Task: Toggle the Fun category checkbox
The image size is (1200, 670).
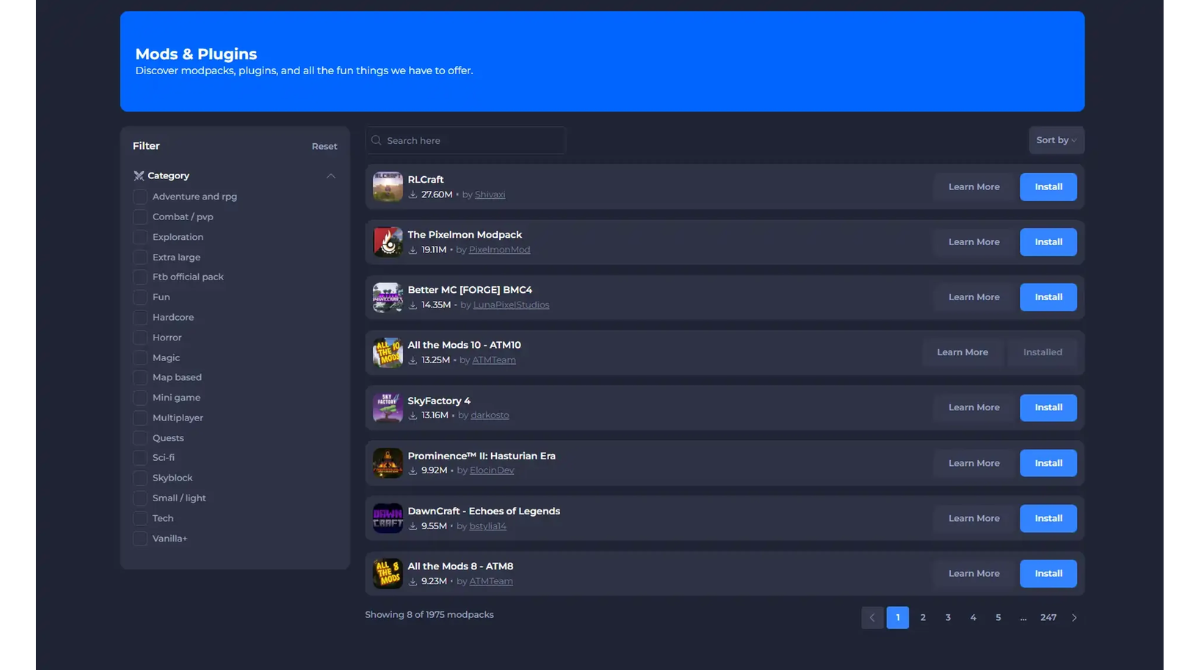Action: coord(140,297)
